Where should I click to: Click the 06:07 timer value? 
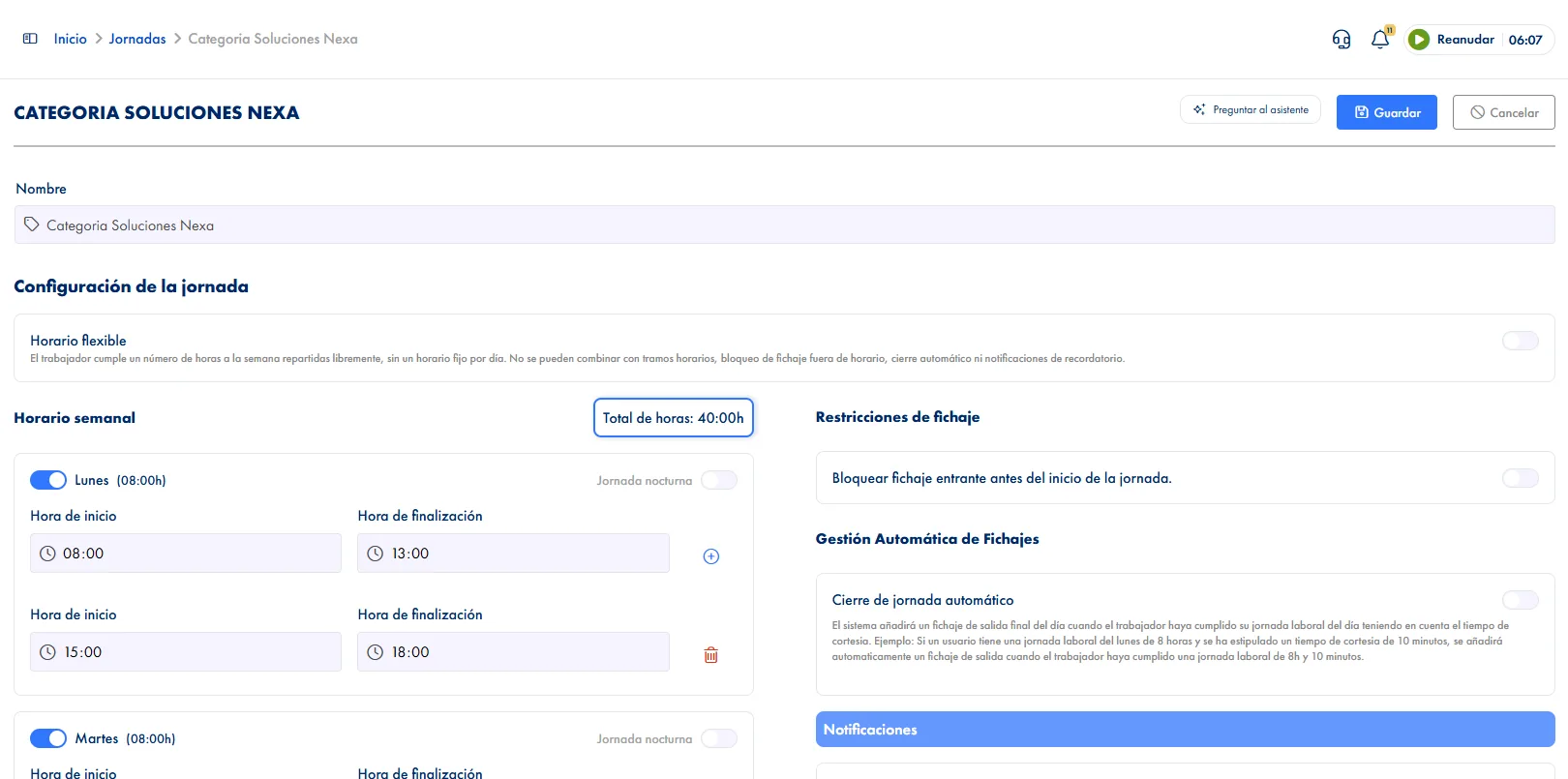click(1525, 40)
